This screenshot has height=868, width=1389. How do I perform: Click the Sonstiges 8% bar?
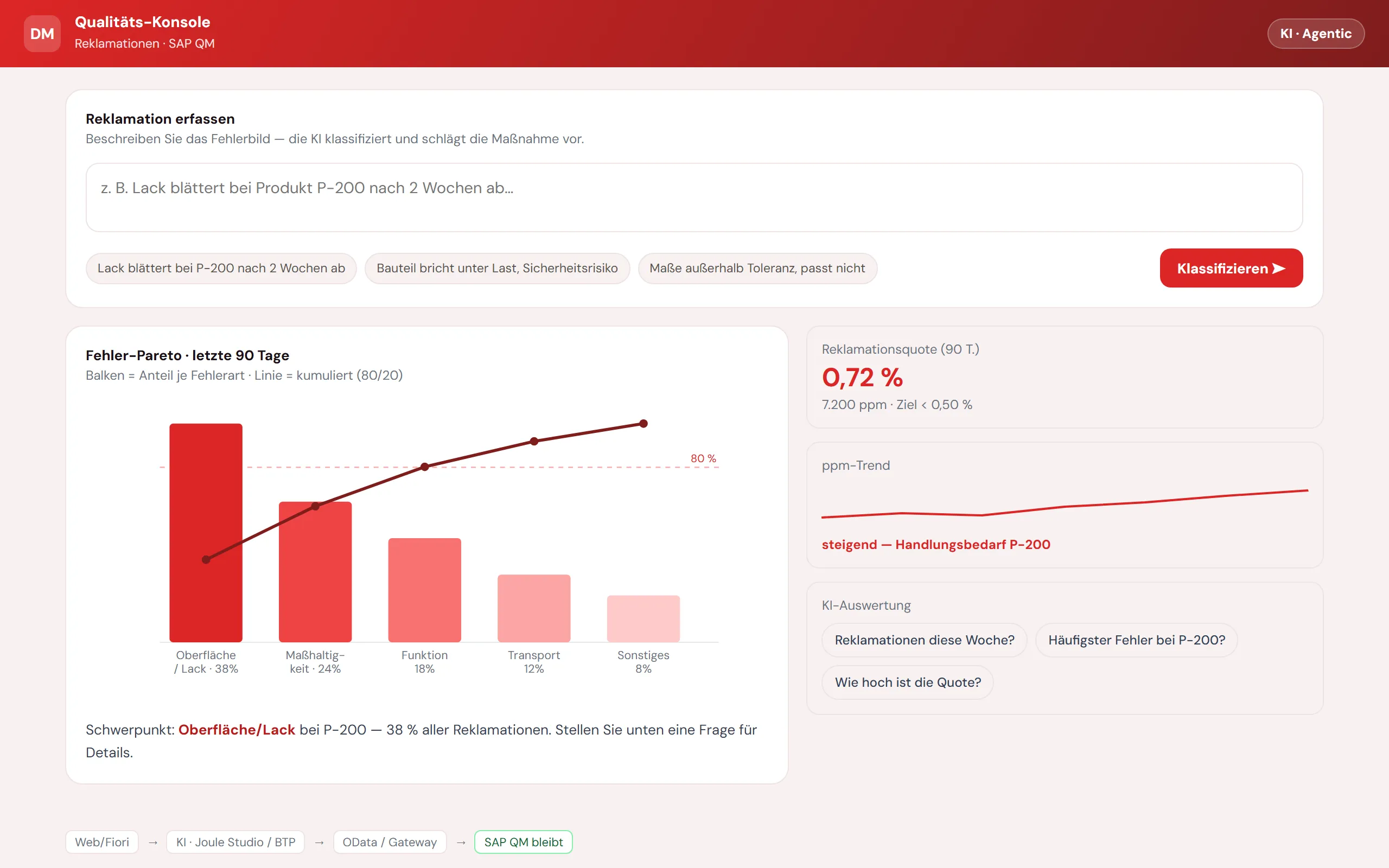click(x=643, y=618)
